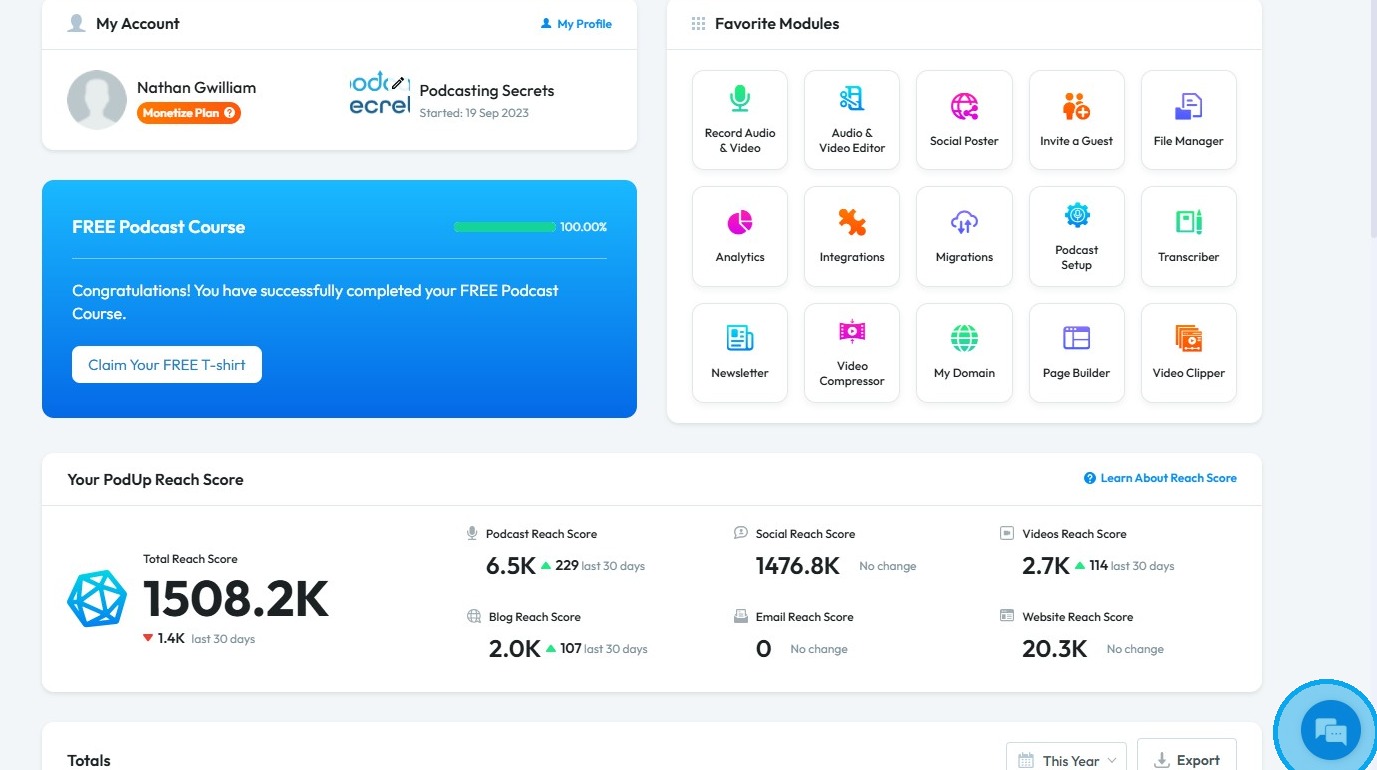This screenshot has width=1377, height=770.
Task: Click the 1508.2K total reach score
Action: [236, 599]
